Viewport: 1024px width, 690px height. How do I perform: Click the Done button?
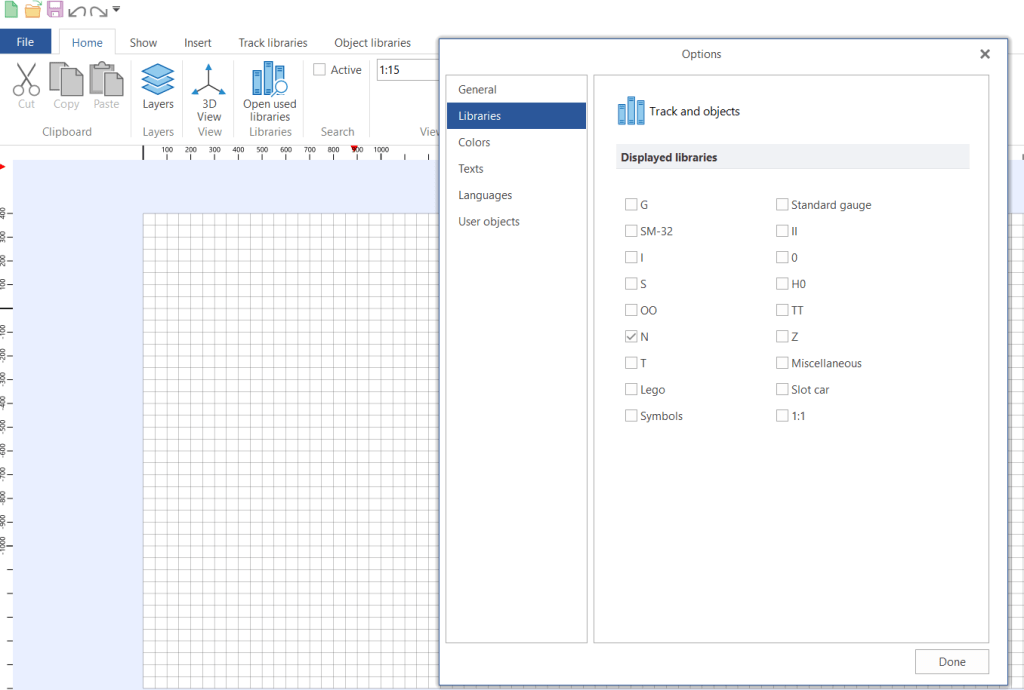951,662
